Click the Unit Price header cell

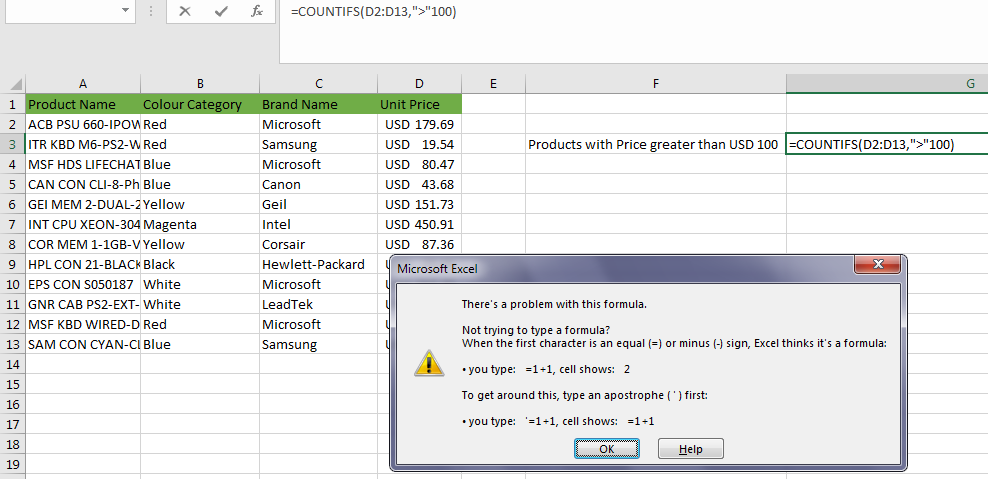(x=420, y=104)
